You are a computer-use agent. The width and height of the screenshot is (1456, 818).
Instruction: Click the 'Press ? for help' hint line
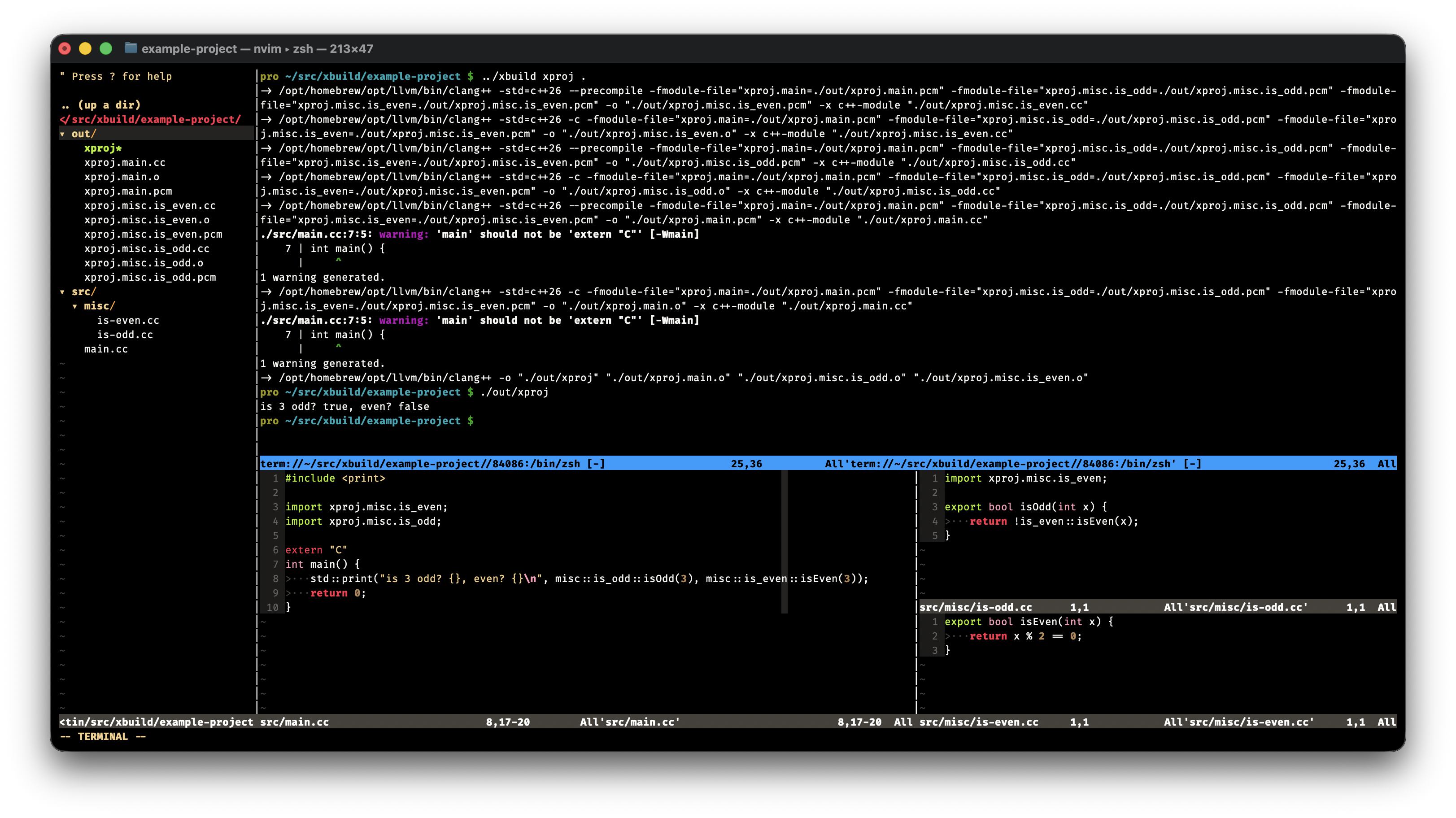click(x=116, y=76)
